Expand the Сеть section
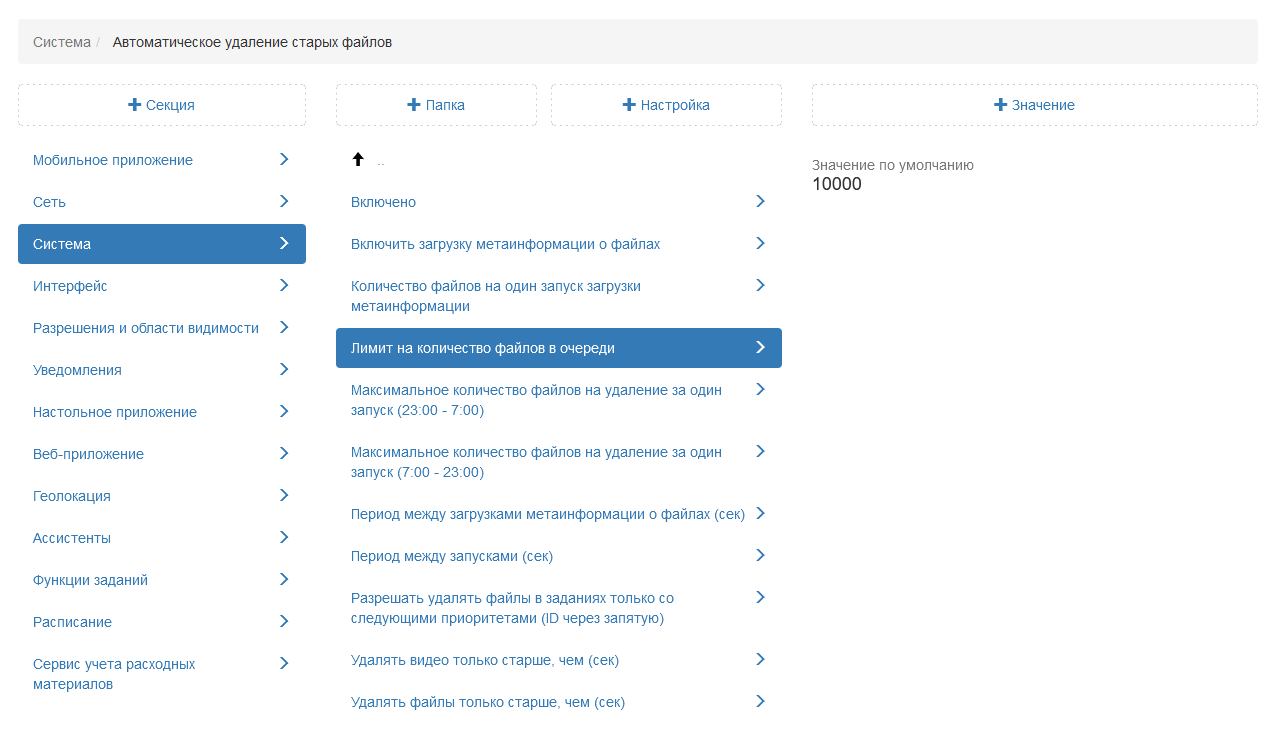Screen dimensions: 1277x737 pyautogui.click(x=50, y=202)
